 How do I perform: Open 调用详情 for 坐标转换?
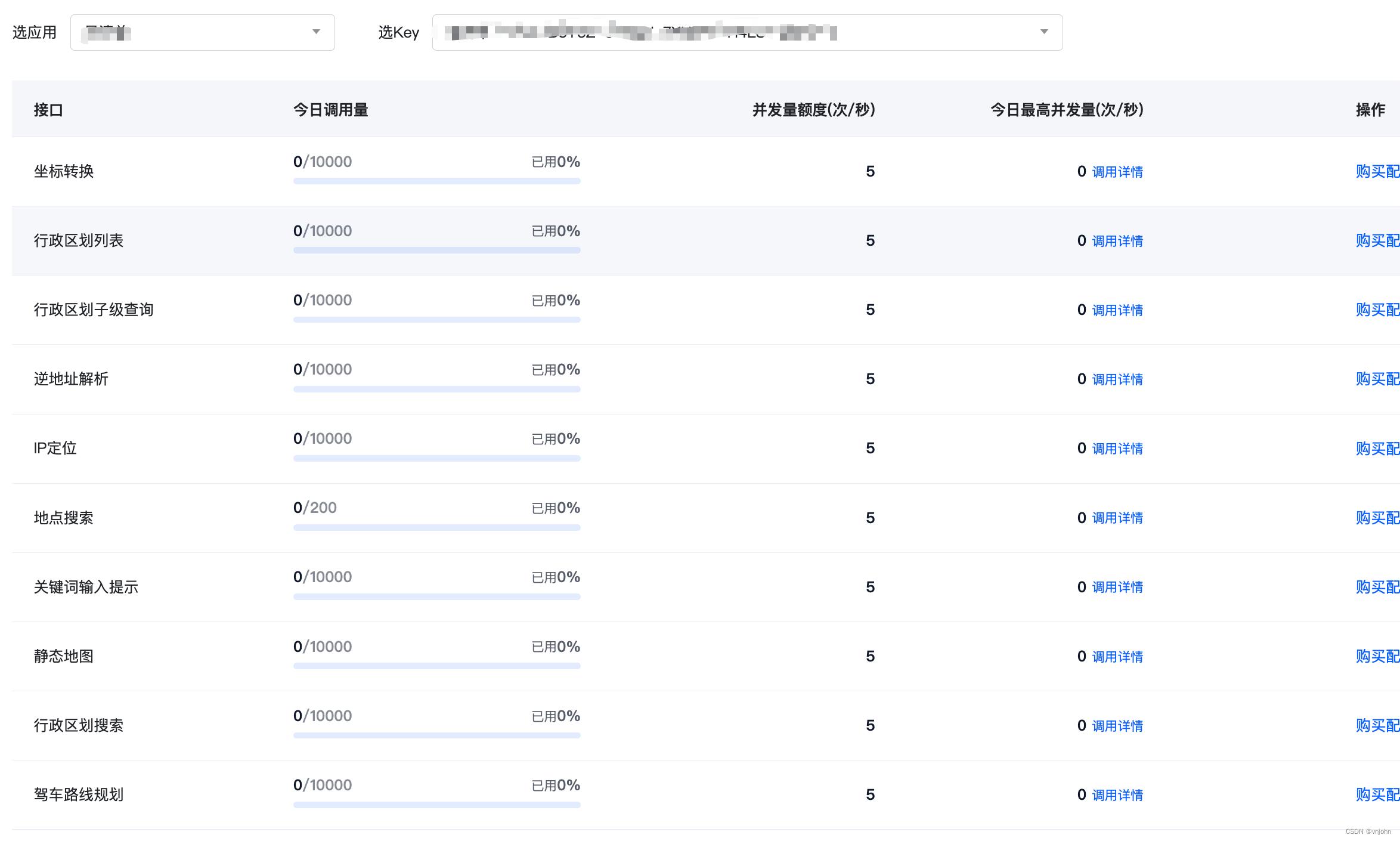click(x=1117, y=172)
